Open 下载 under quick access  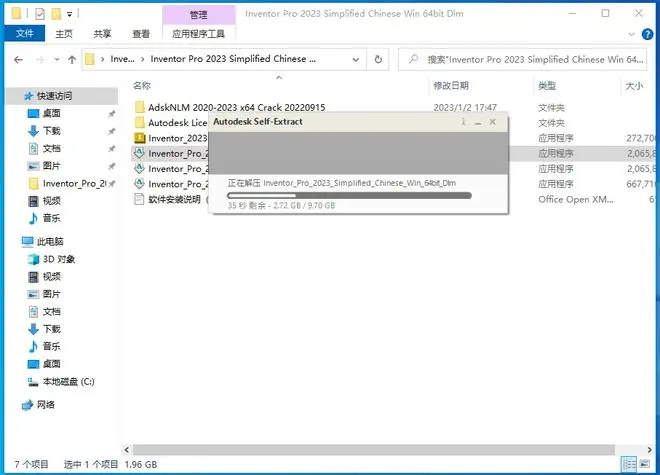point(51,131)
